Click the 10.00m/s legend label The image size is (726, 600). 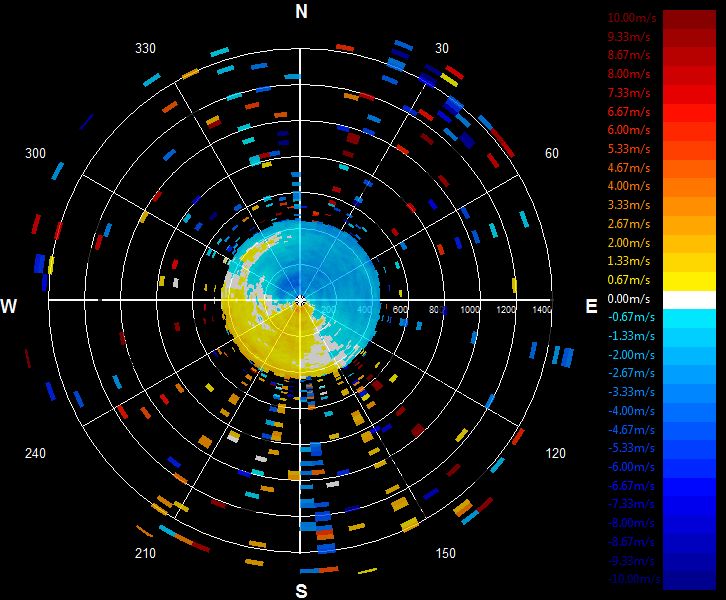[632, 18]
